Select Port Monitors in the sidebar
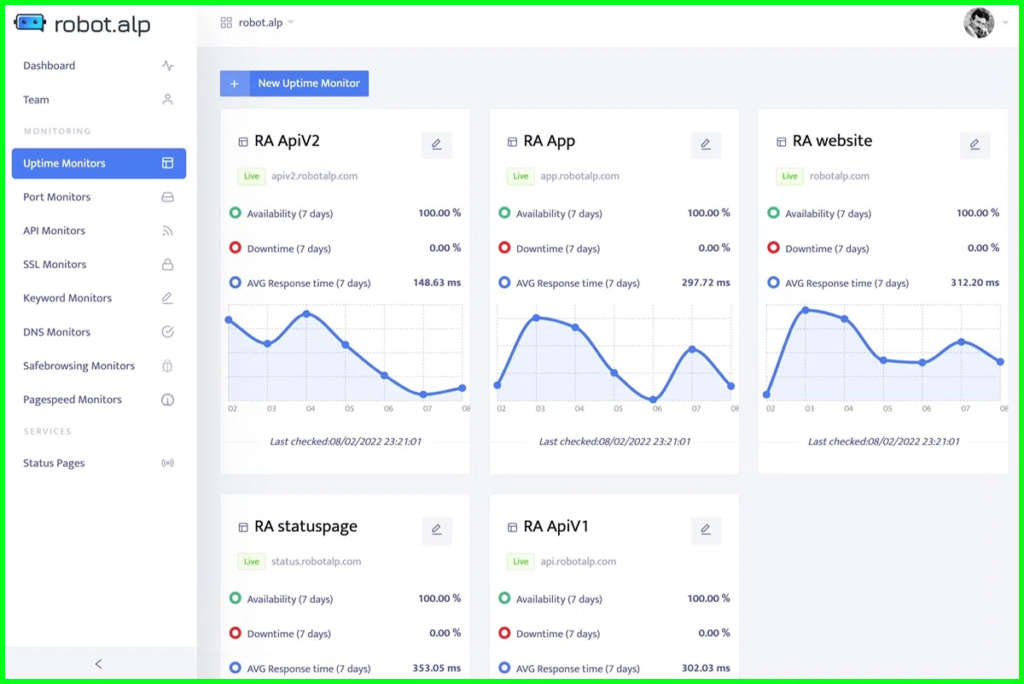1024x684 pixels. pos(57,197)
